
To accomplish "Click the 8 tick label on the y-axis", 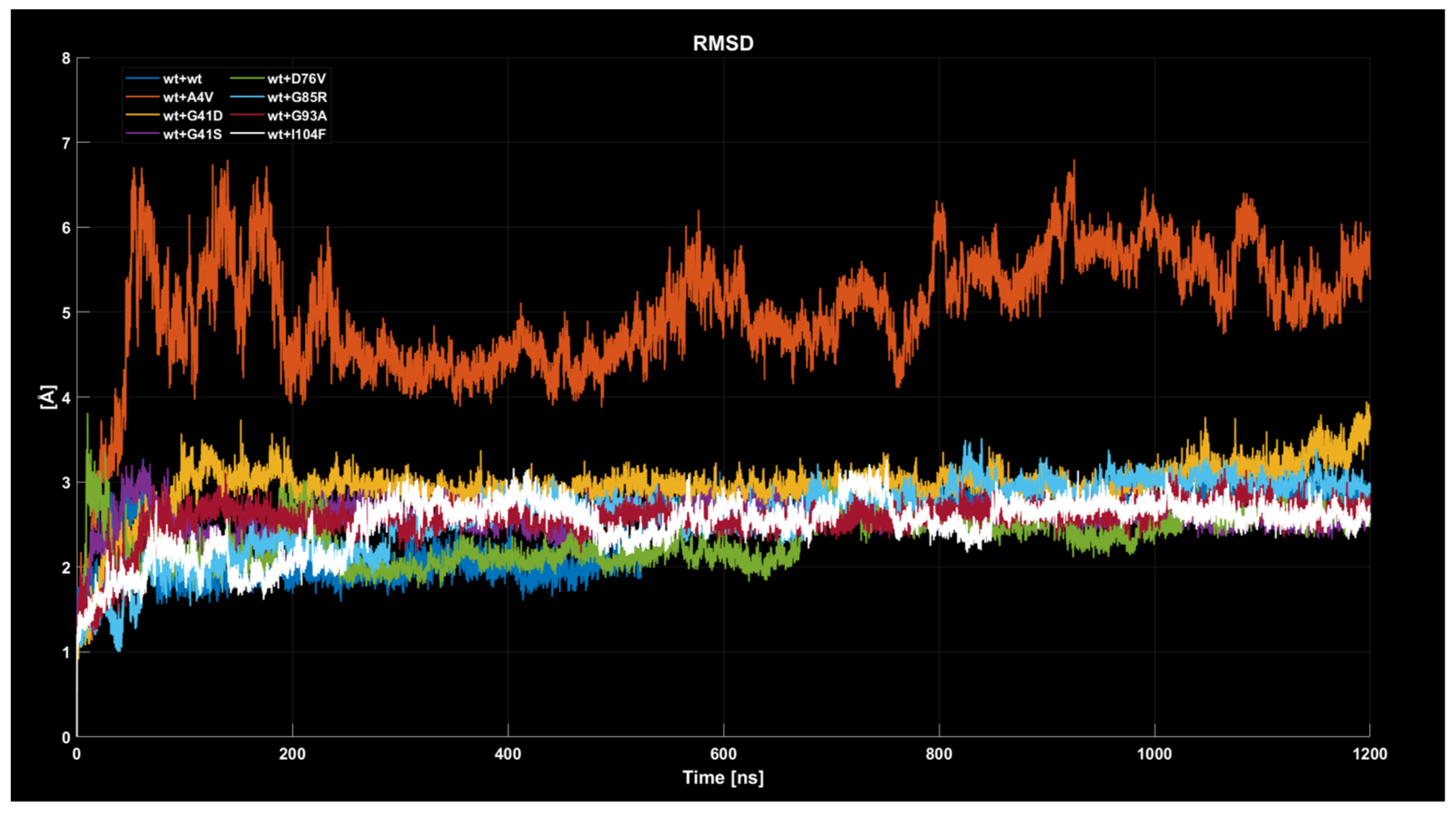I will (x=66, y=58).
